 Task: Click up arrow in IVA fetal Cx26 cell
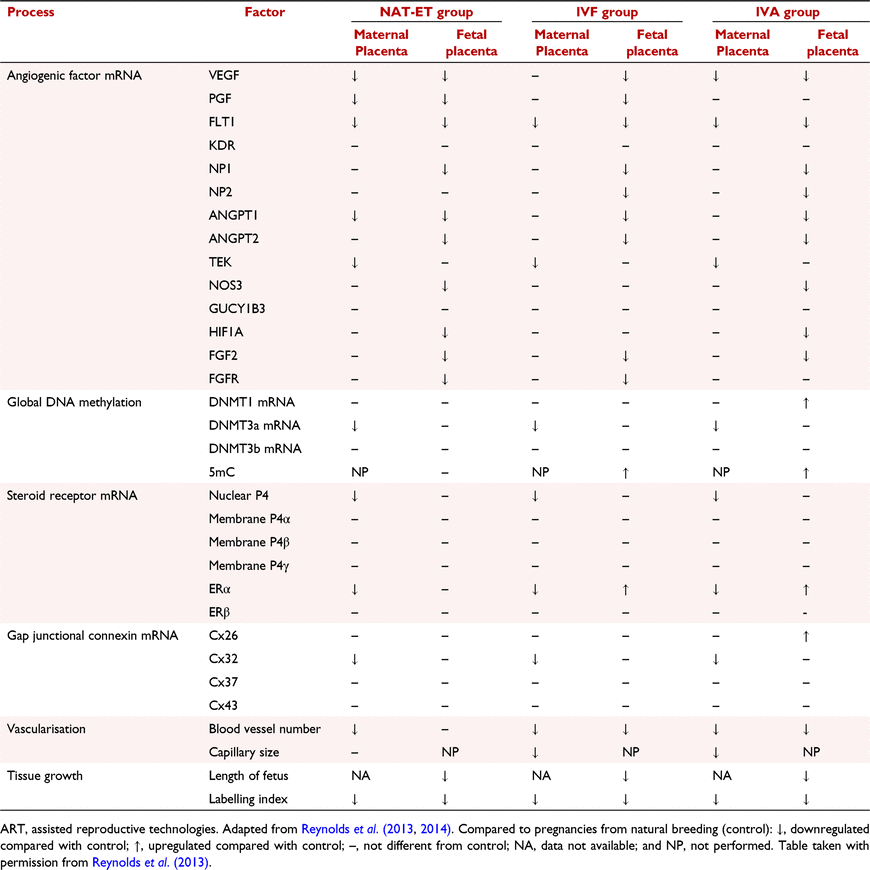pyautogui.click(x=806, y=637)
